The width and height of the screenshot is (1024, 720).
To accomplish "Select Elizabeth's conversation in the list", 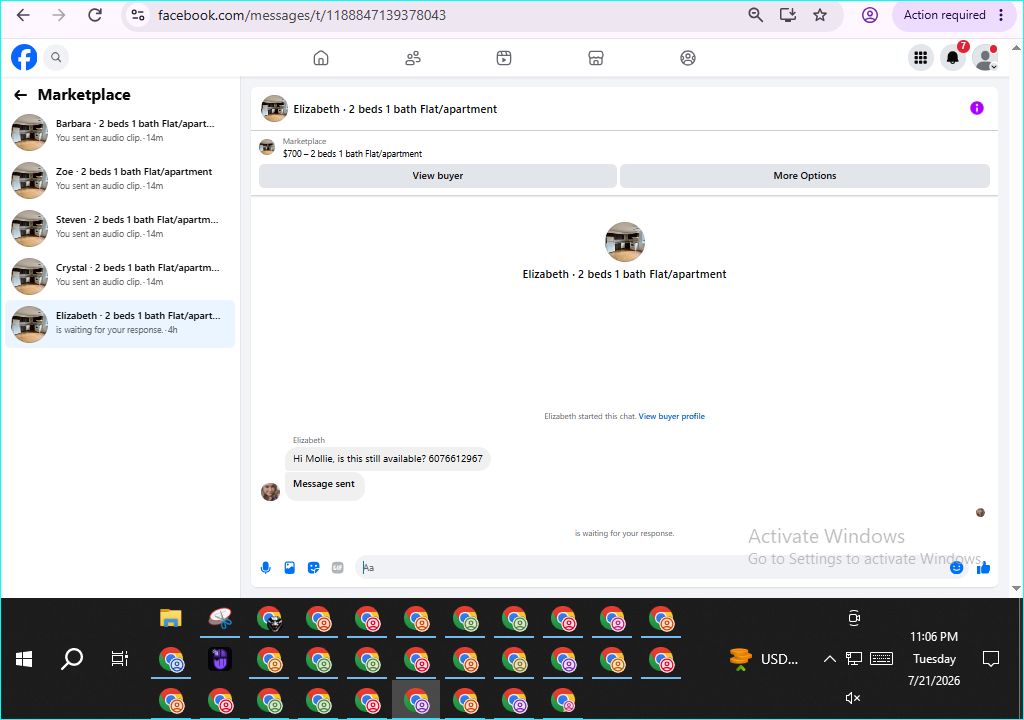I will (120, 324).
